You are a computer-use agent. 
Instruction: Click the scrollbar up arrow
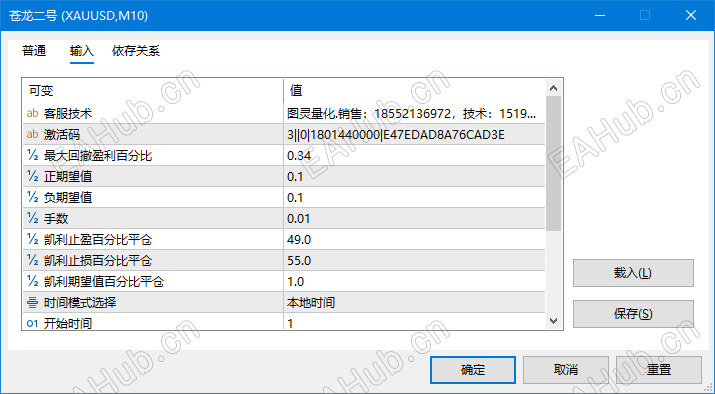point(554,88)
